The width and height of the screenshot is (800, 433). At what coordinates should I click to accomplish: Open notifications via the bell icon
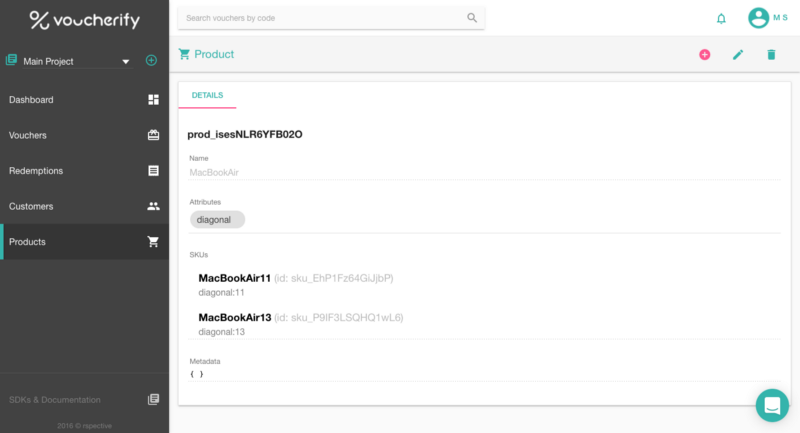tap(721, 19)
